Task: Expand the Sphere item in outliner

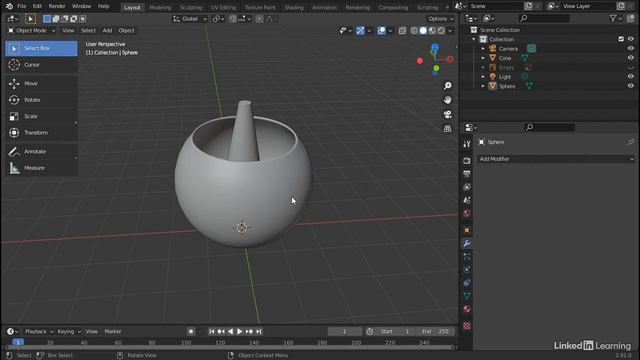Action: pyautogui.click(x=483, y=87)
